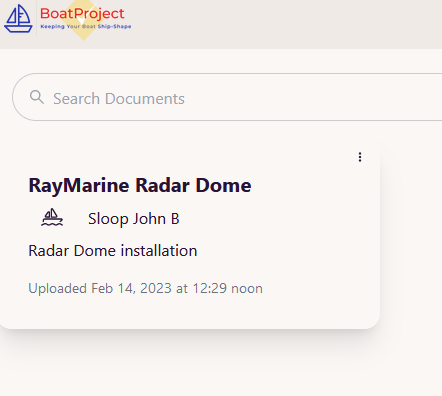Click the Uploaded timestamp text
This screenshot has height=396, width=442.
click(x=145, y=288)
